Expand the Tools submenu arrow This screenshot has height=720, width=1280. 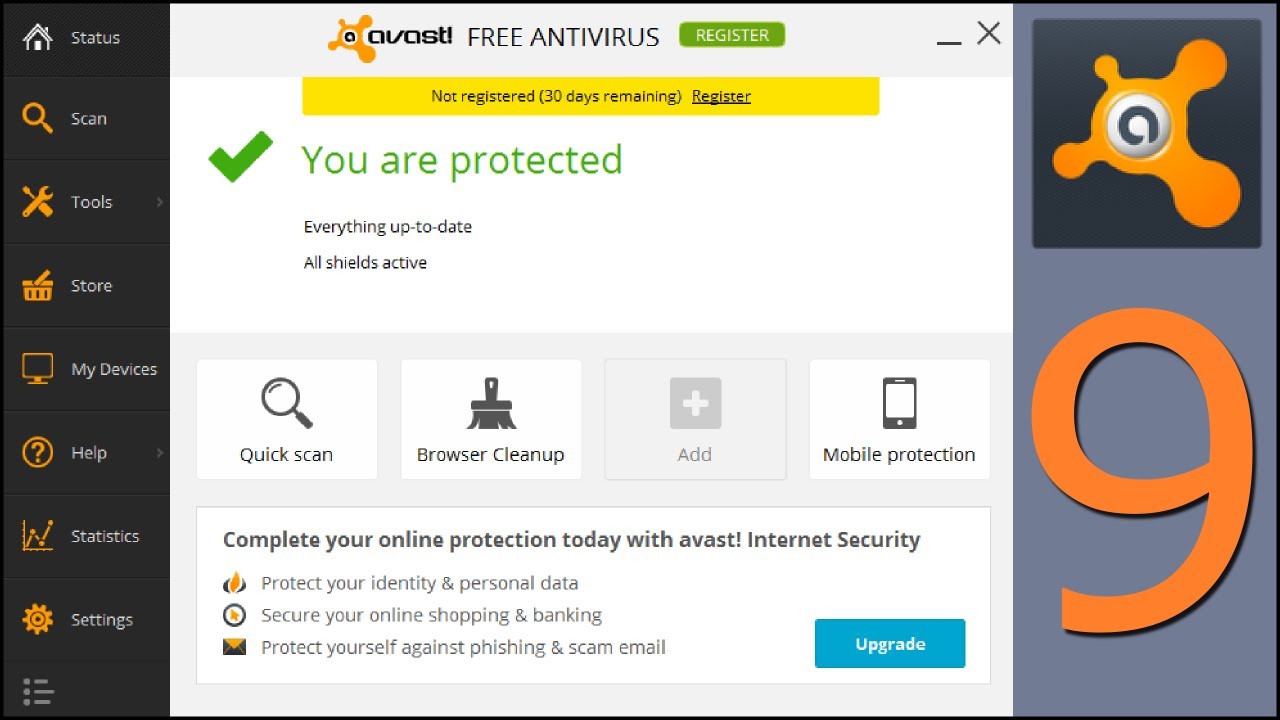tap(159, 202)
